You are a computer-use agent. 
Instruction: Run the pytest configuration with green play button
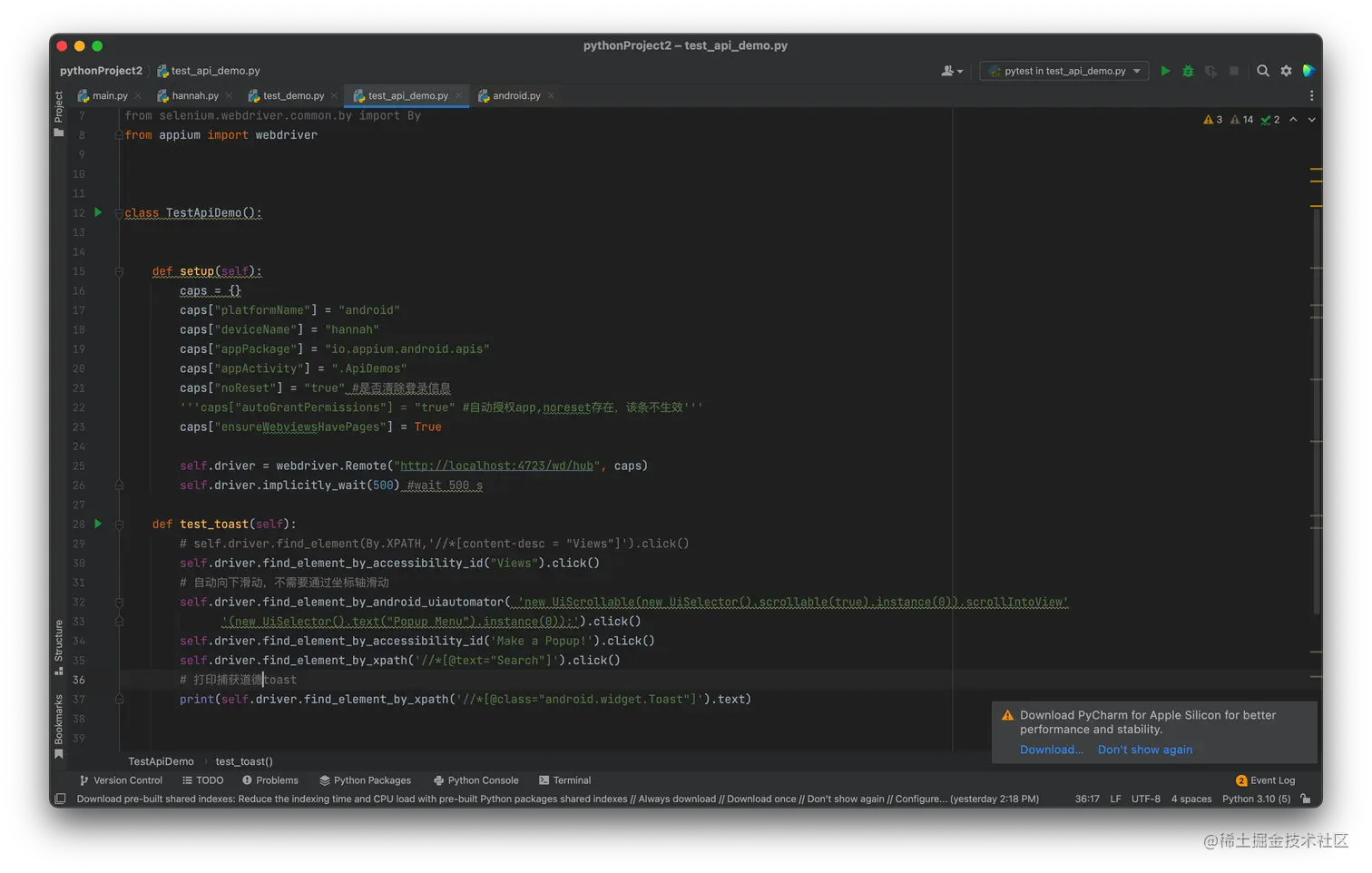(1165, 71)
